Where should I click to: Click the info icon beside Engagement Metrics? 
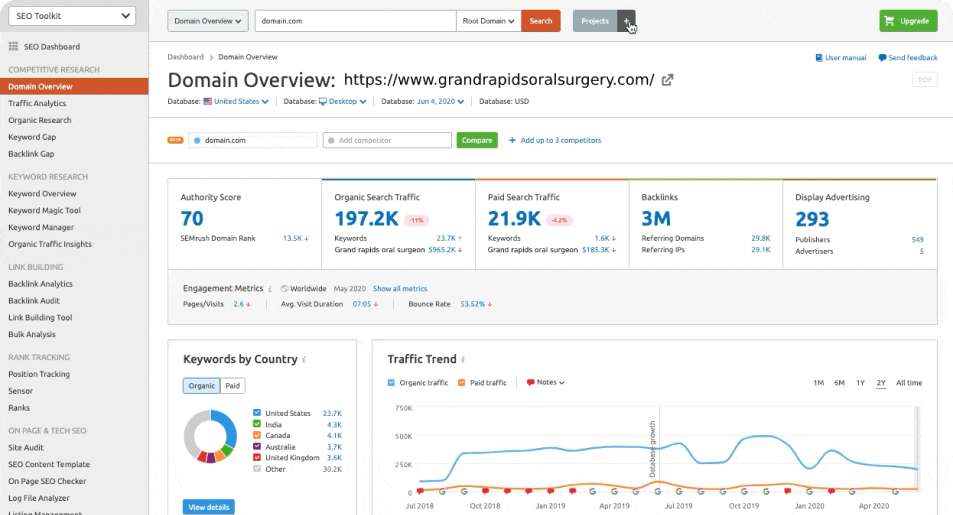point(270,289)
